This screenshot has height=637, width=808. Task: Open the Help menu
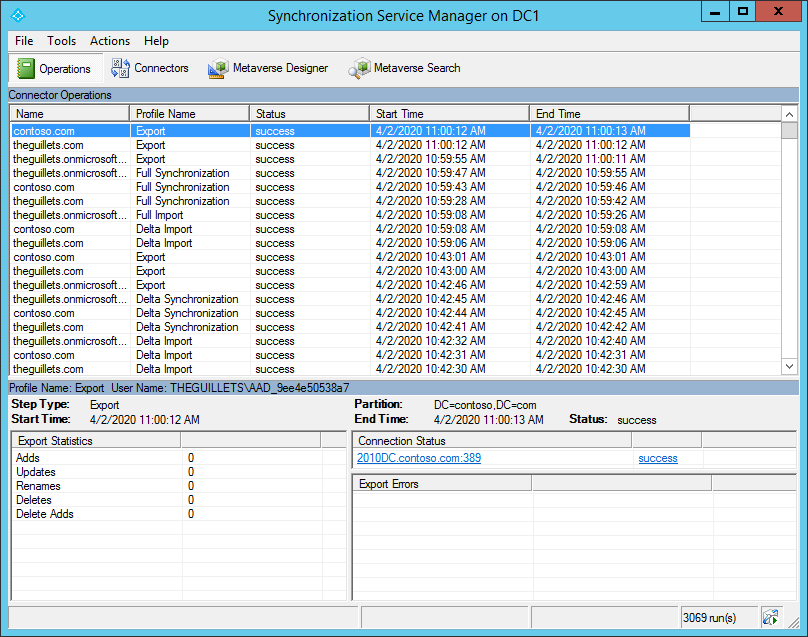[156, 41]
